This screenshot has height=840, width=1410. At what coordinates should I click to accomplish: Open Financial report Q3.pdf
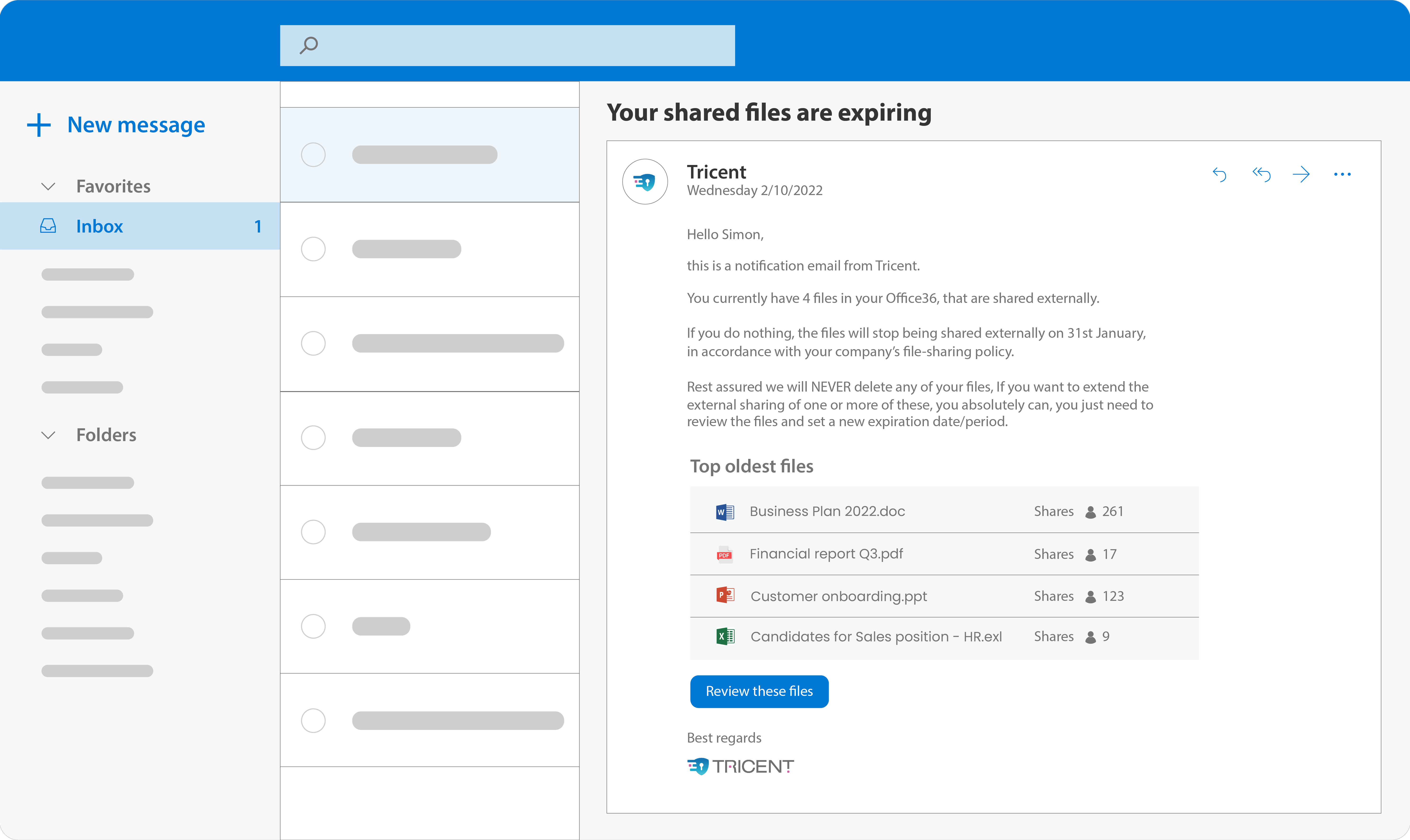826,554
